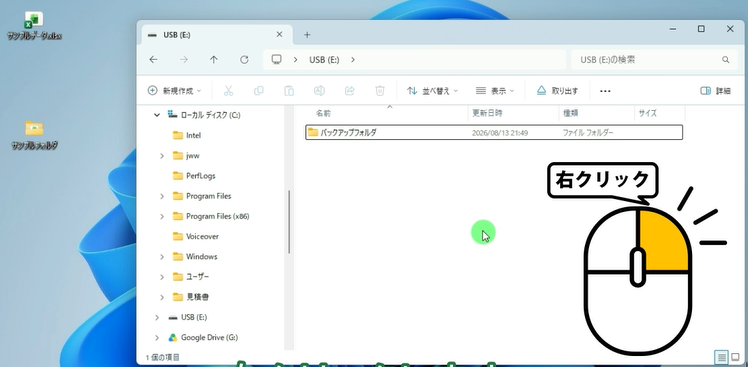Click the Rename icon in toolbar
The image size is (748, 367).
(319, 91)
